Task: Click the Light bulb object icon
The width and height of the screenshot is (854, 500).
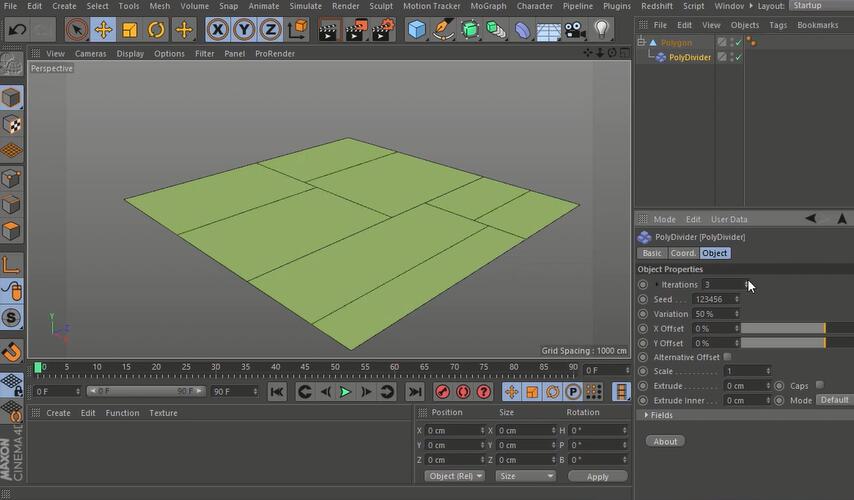Action: click(601, 29)
